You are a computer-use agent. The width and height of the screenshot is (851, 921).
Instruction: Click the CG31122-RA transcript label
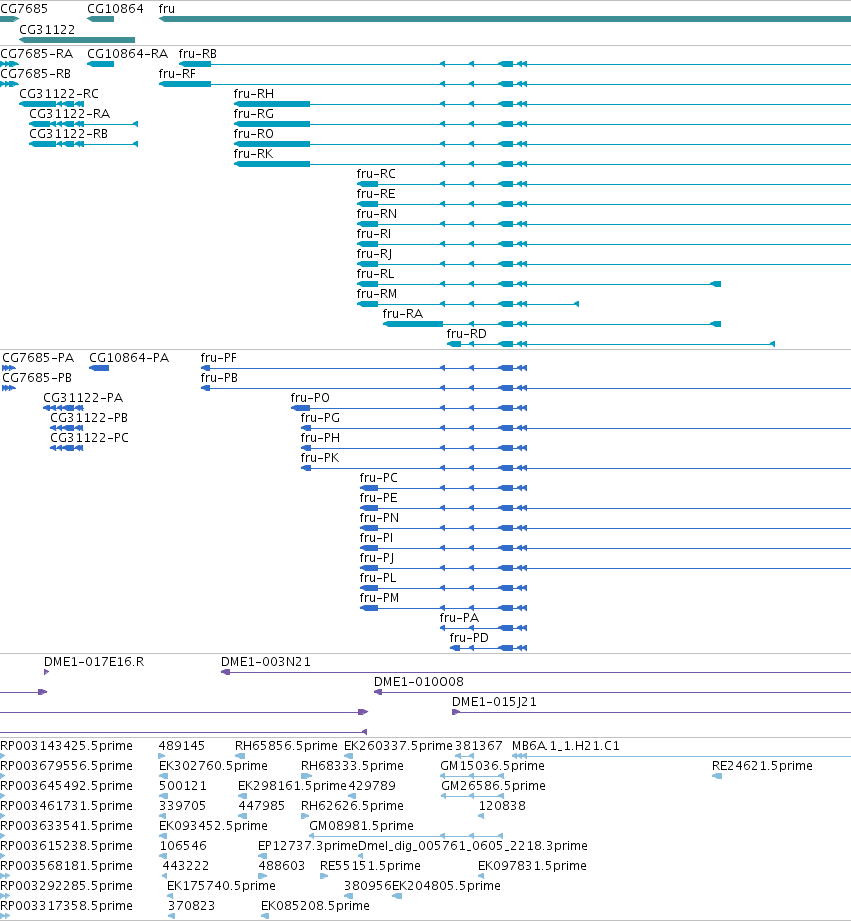coord(69,113)
